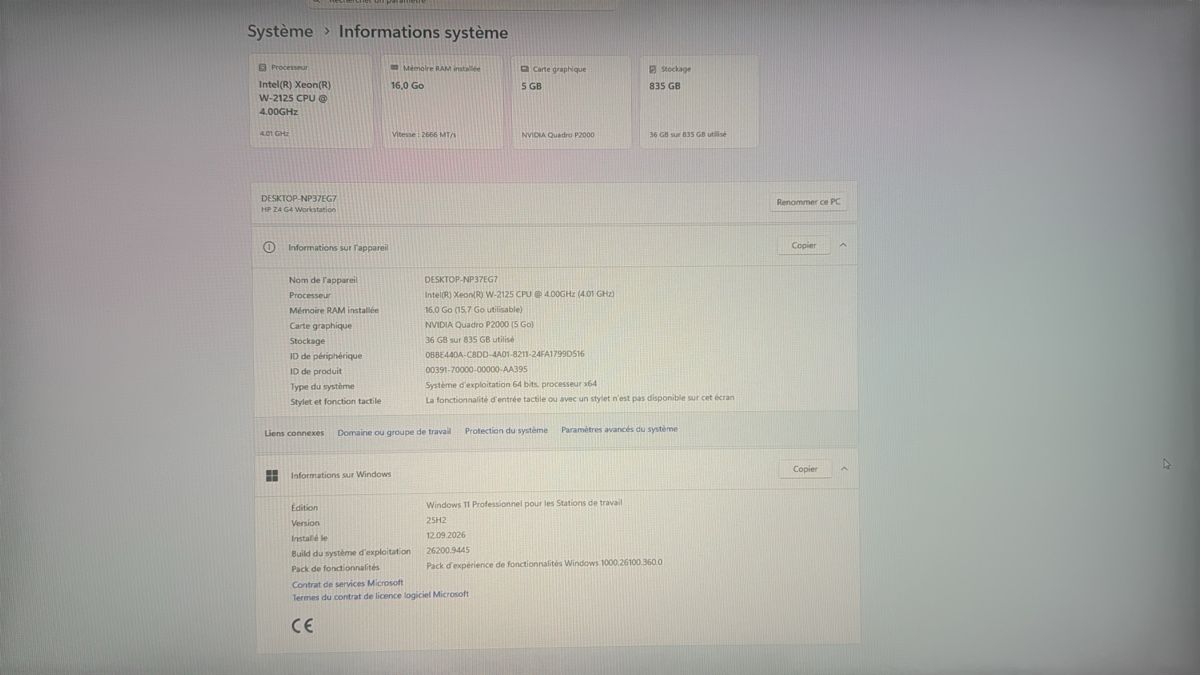Click the Mémoire RAM installée card icon
The height and width of the screenshot is (675, 1200).
[x=395, y=67]
